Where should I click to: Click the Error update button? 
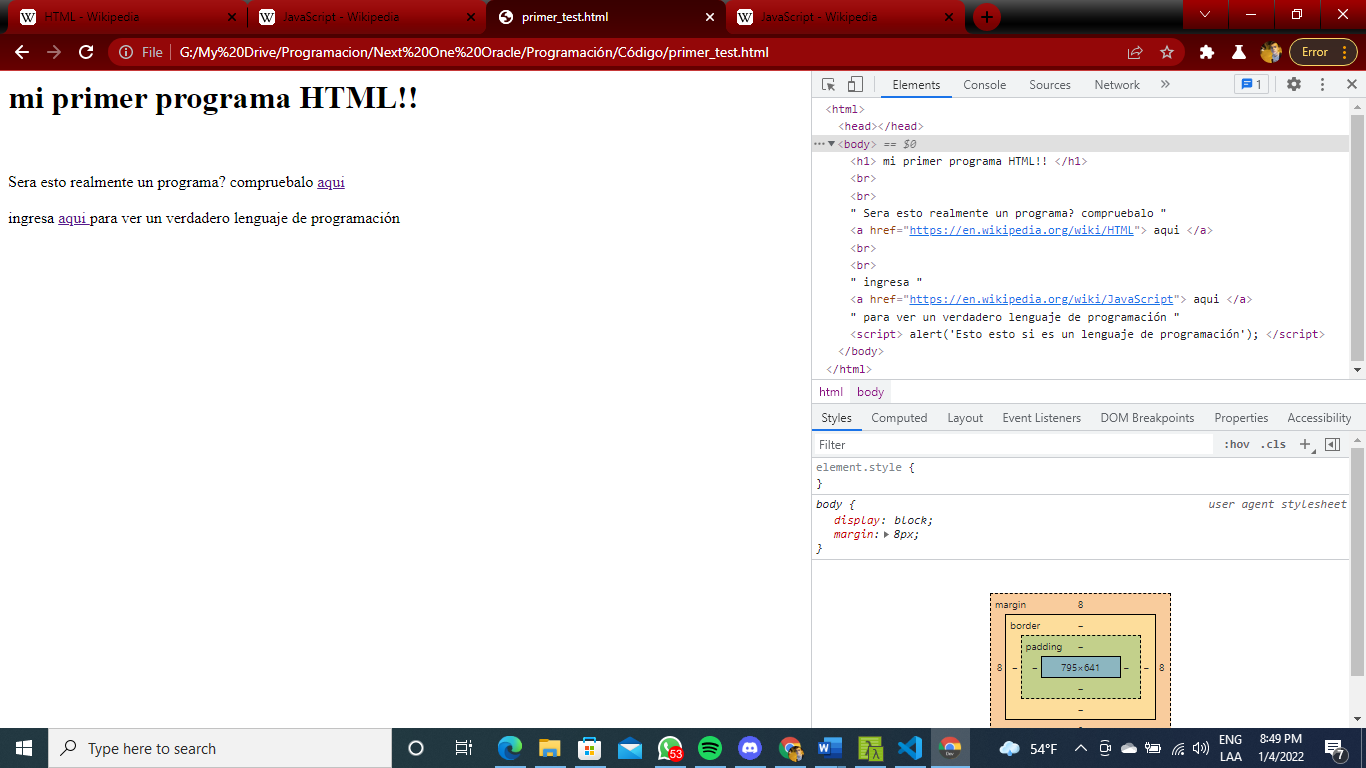pos(1323,52)
